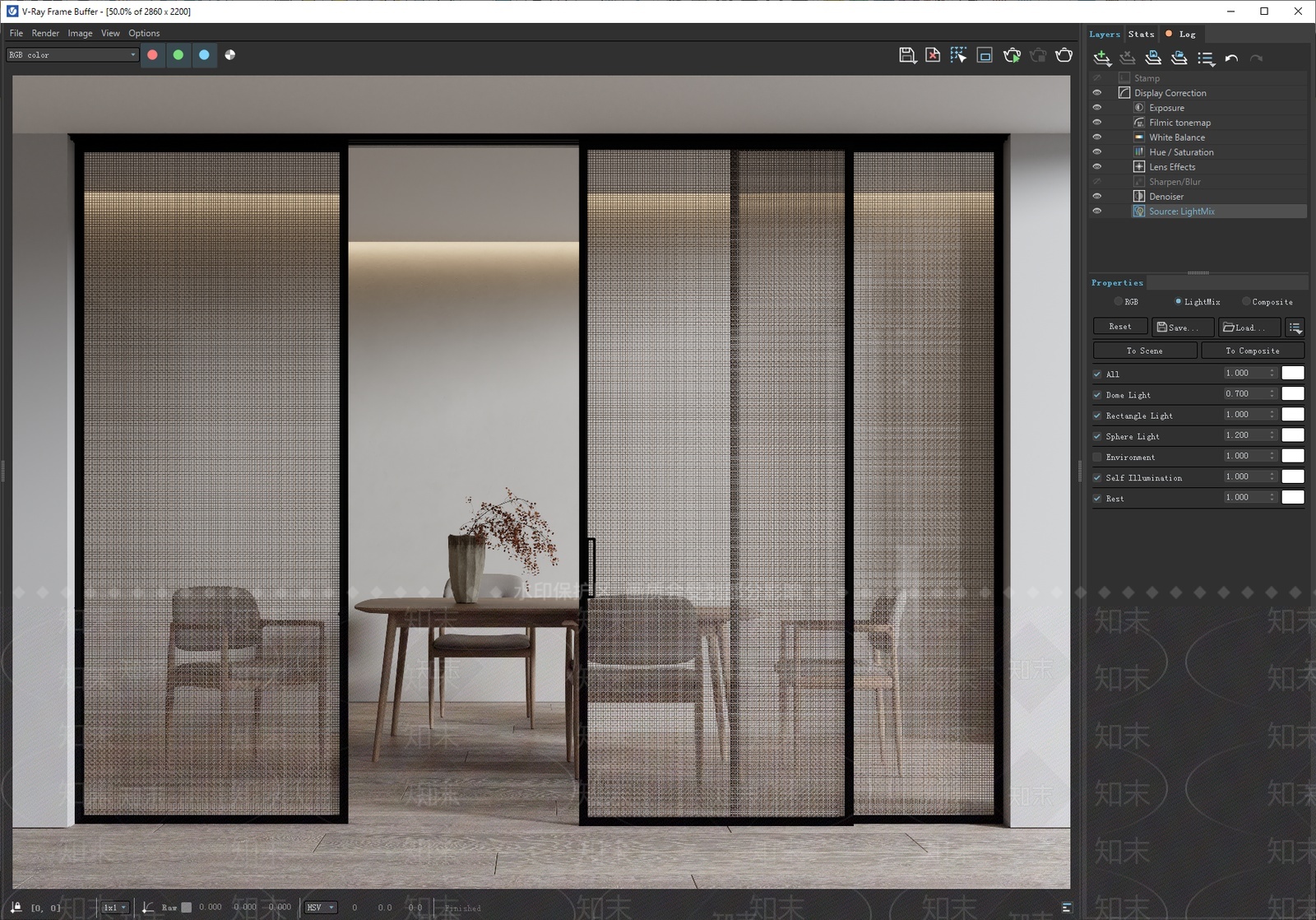Click the To Composite button
Screen dimensions: 1316x920
click(x=1253, y=351)
